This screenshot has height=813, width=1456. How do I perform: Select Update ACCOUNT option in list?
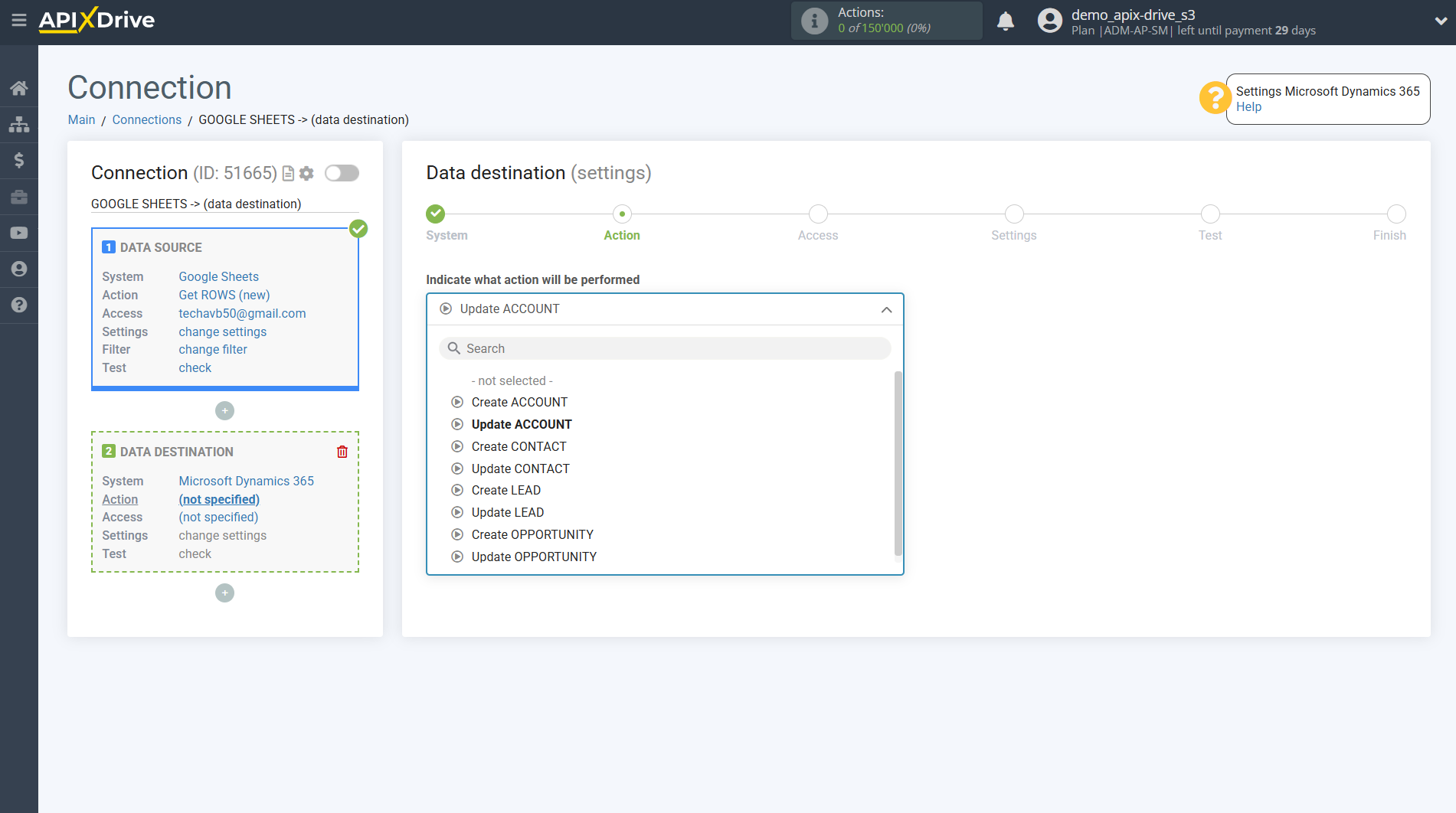(522, 424)
